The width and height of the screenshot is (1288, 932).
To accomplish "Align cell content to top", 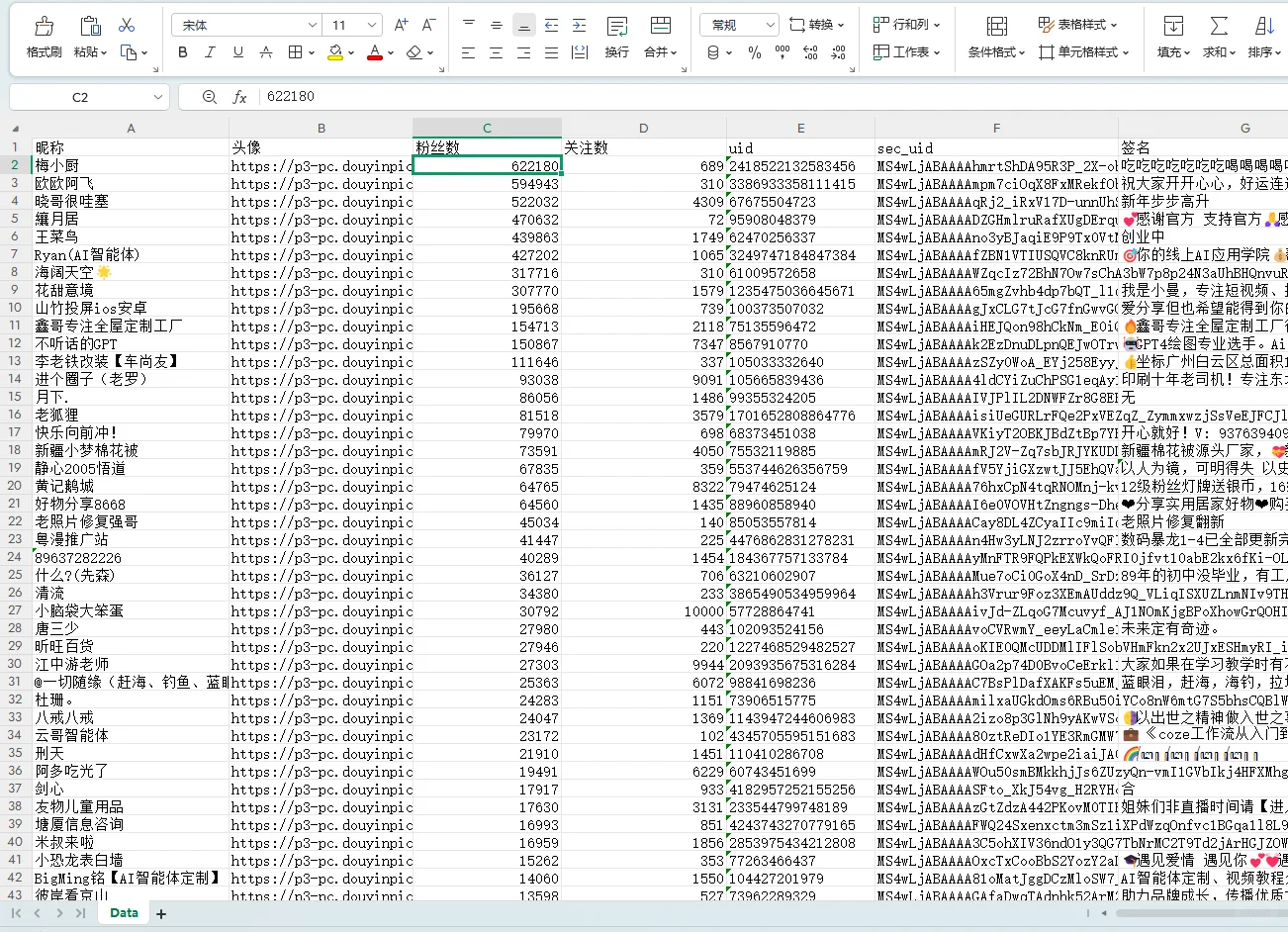I will [469, 25].
